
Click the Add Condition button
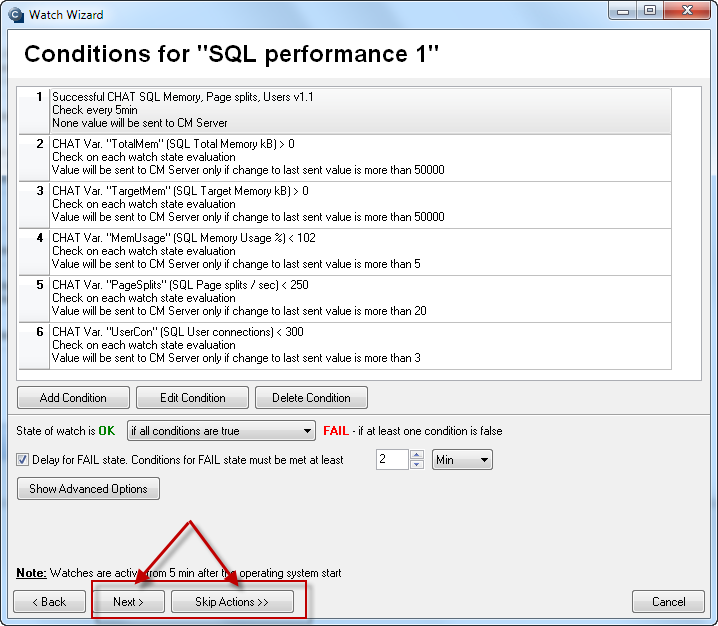73,397
